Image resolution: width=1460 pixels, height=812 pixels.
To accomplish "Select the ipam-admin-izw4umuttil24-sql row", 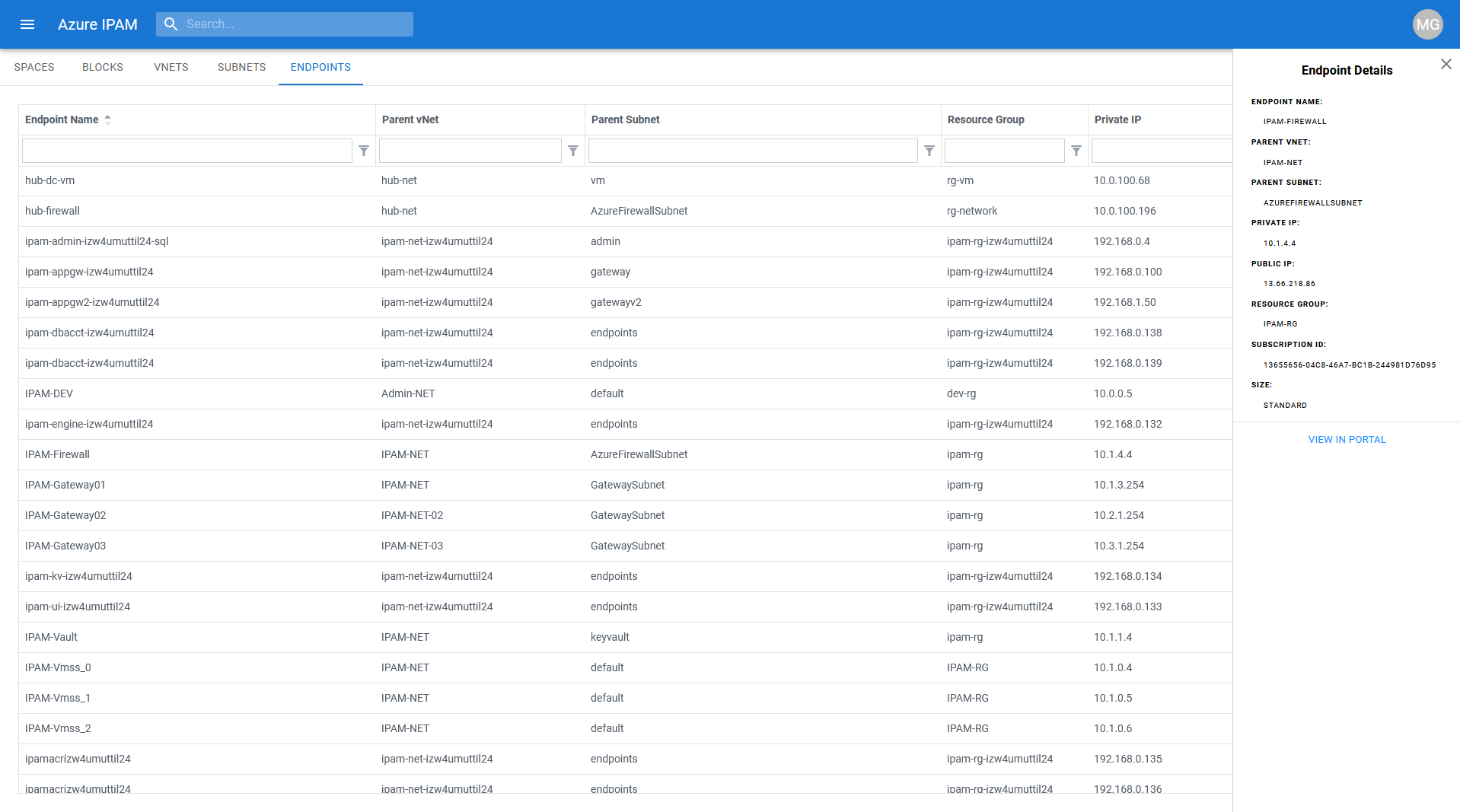I will pyautogui.click(x=625, y=241).
